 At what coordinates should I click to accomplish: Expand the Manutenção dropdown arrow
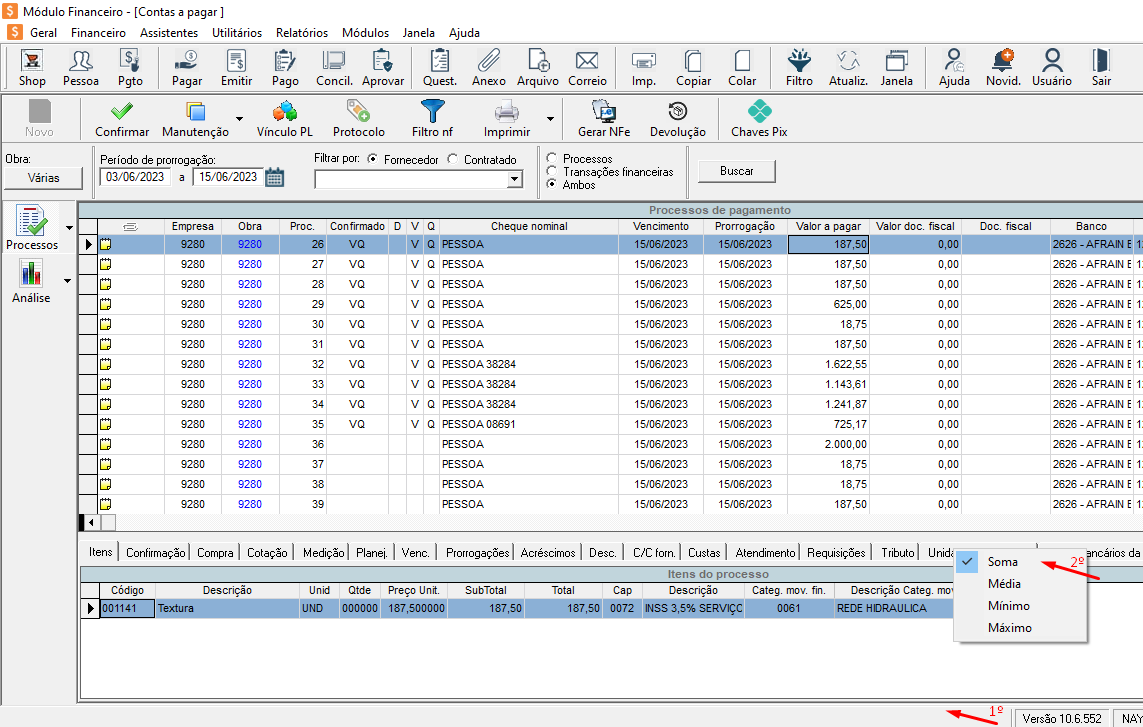pyautogui.click(x=239, y=119)
